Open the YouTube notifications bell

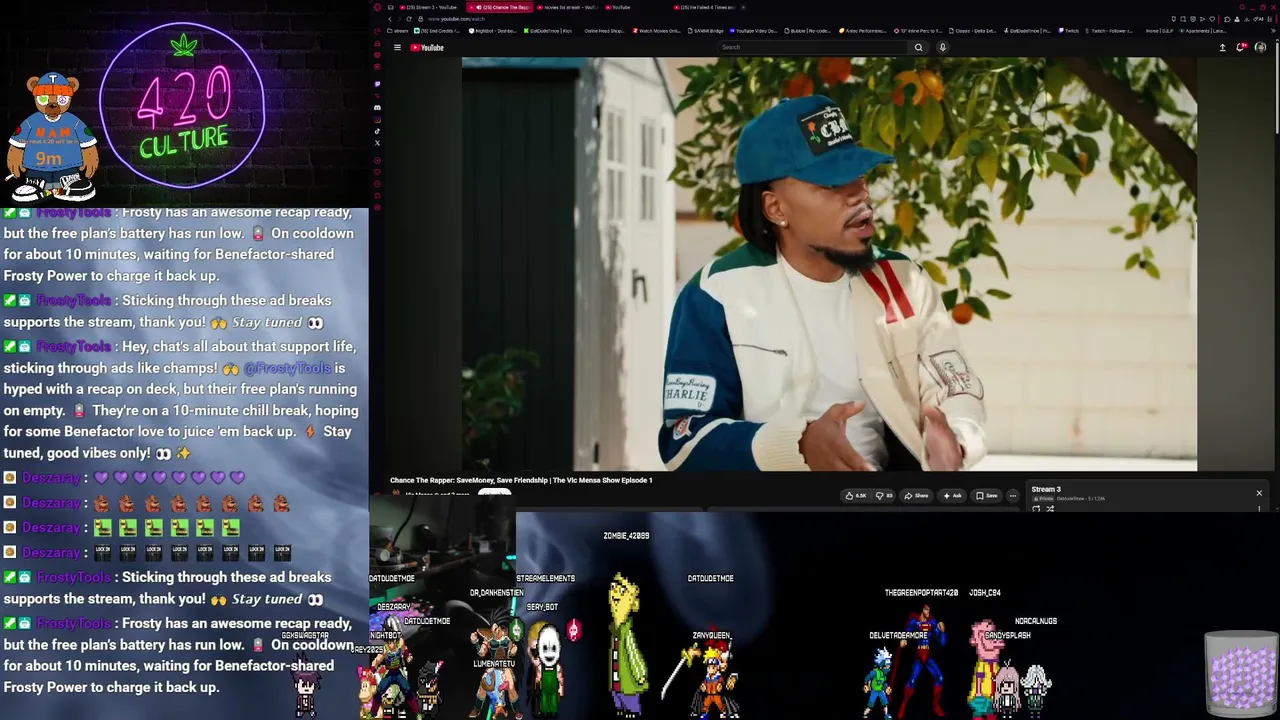point(1241,47)
